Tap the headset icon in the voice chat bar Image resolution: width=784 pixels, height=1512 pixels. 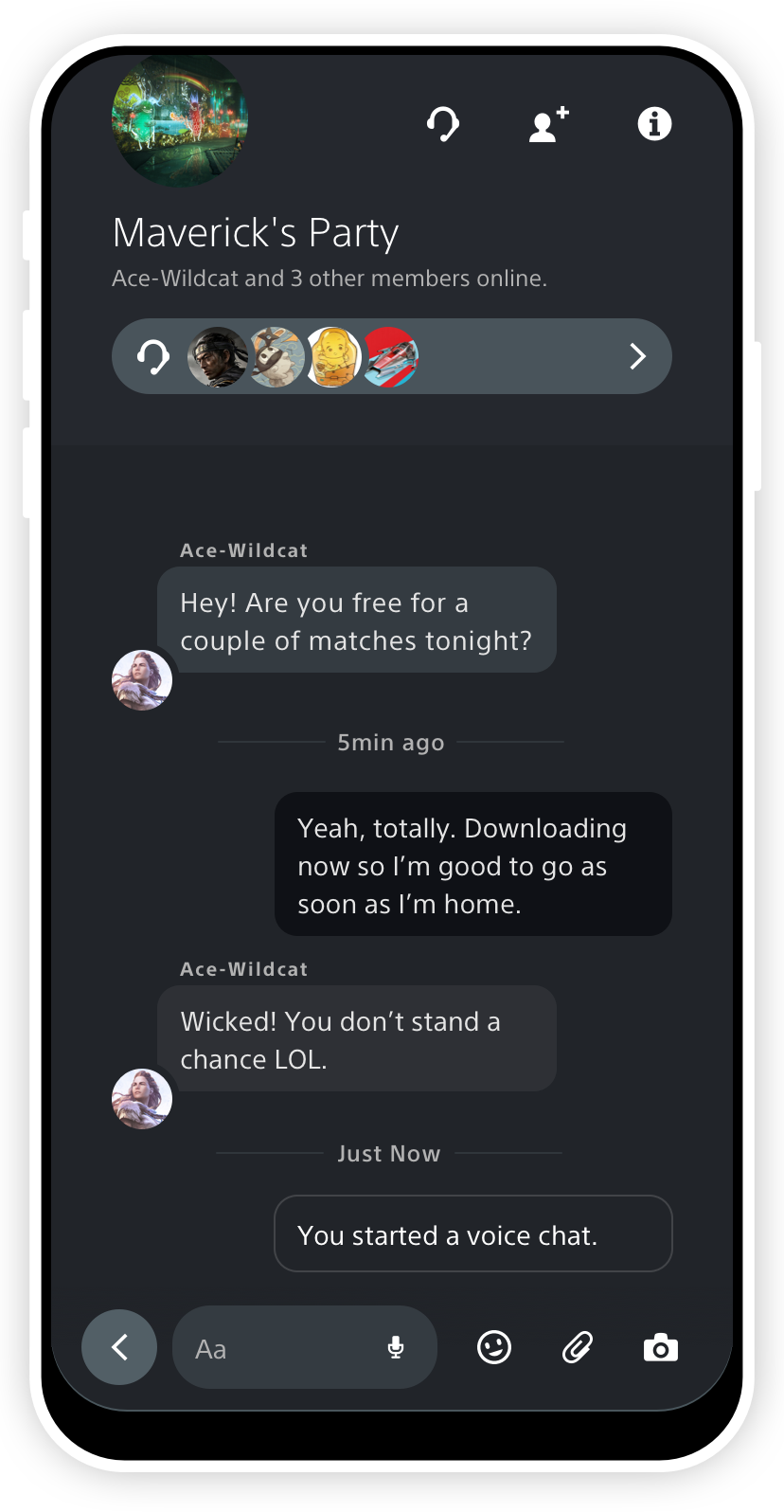(152, 357)
